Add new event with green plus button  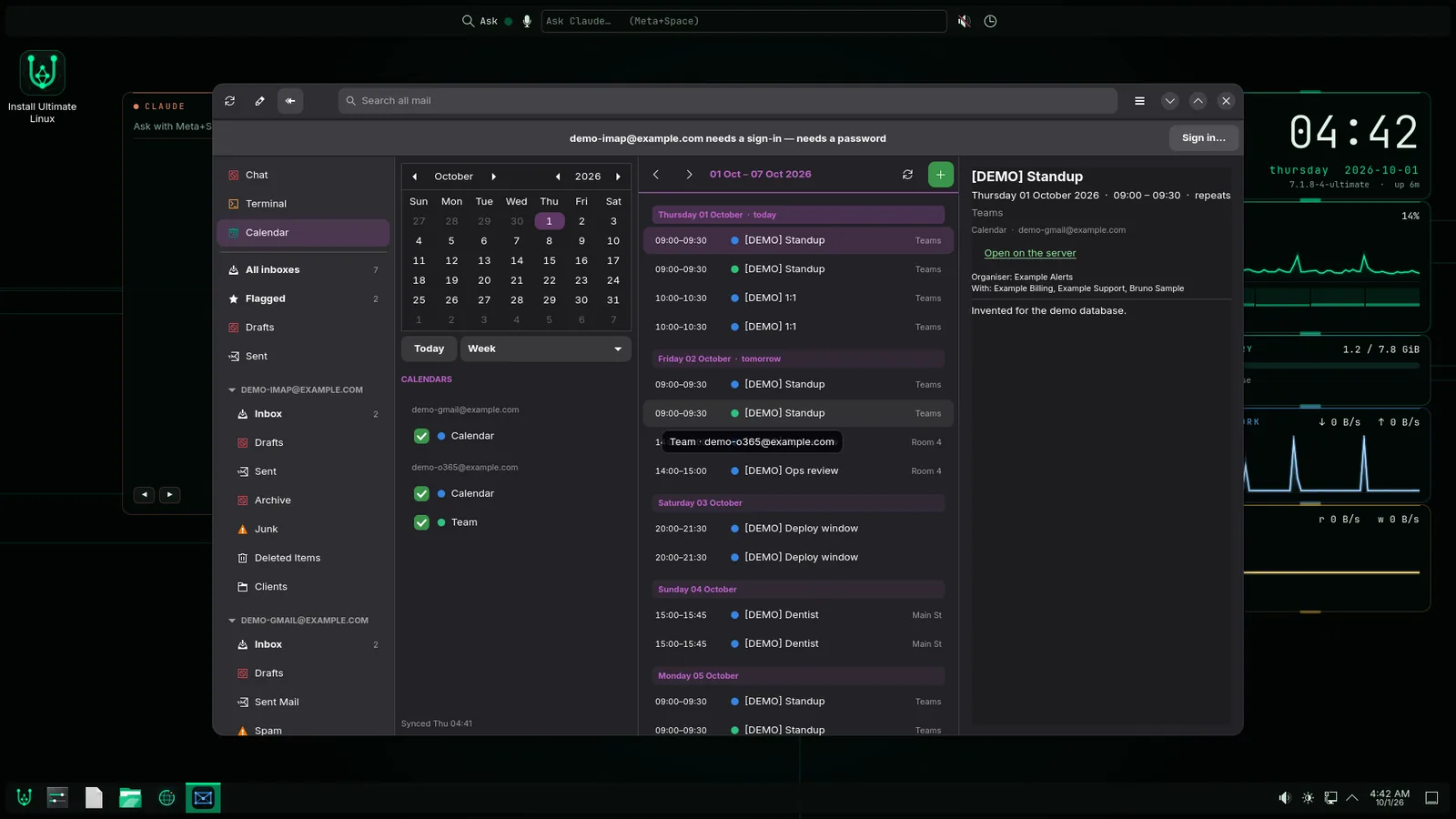tap(941, 175)
